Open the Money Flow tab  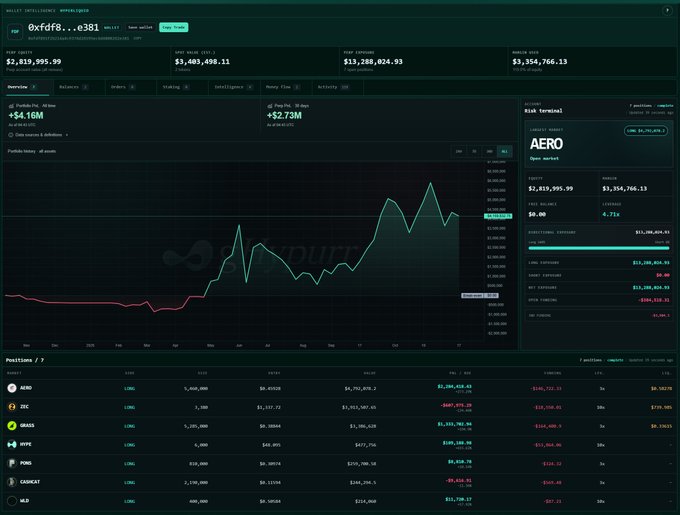(286, 87)
